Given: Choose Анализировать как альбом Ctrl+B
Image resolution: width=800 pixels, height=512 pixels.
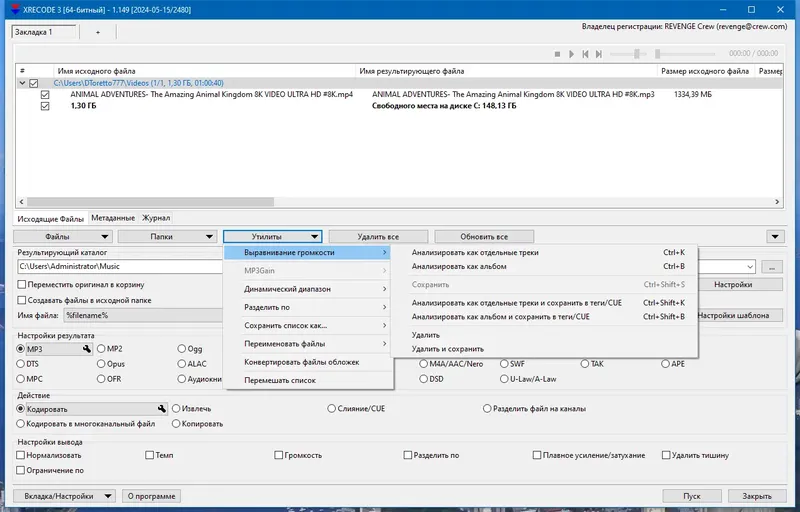Looking at the screenshot, I should tap(544, 266).
